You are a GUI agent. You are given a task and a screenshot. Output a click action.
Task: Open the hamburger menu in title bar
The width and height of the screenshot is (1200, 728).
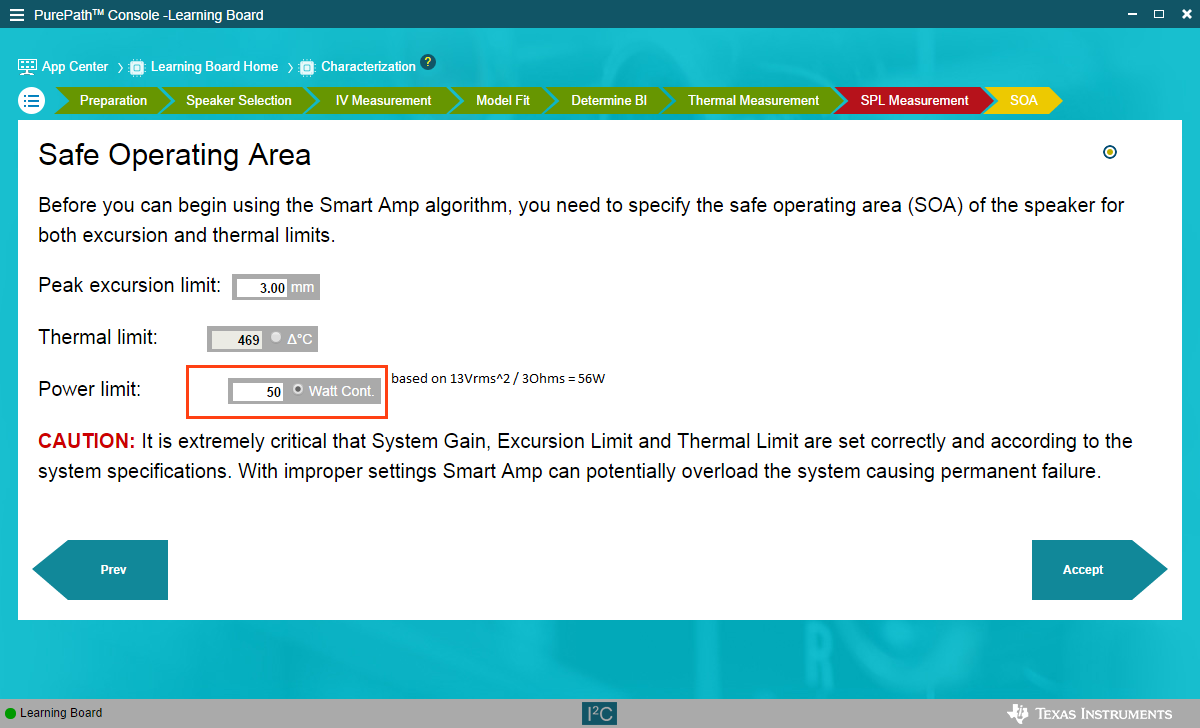(x=17, y=15)
